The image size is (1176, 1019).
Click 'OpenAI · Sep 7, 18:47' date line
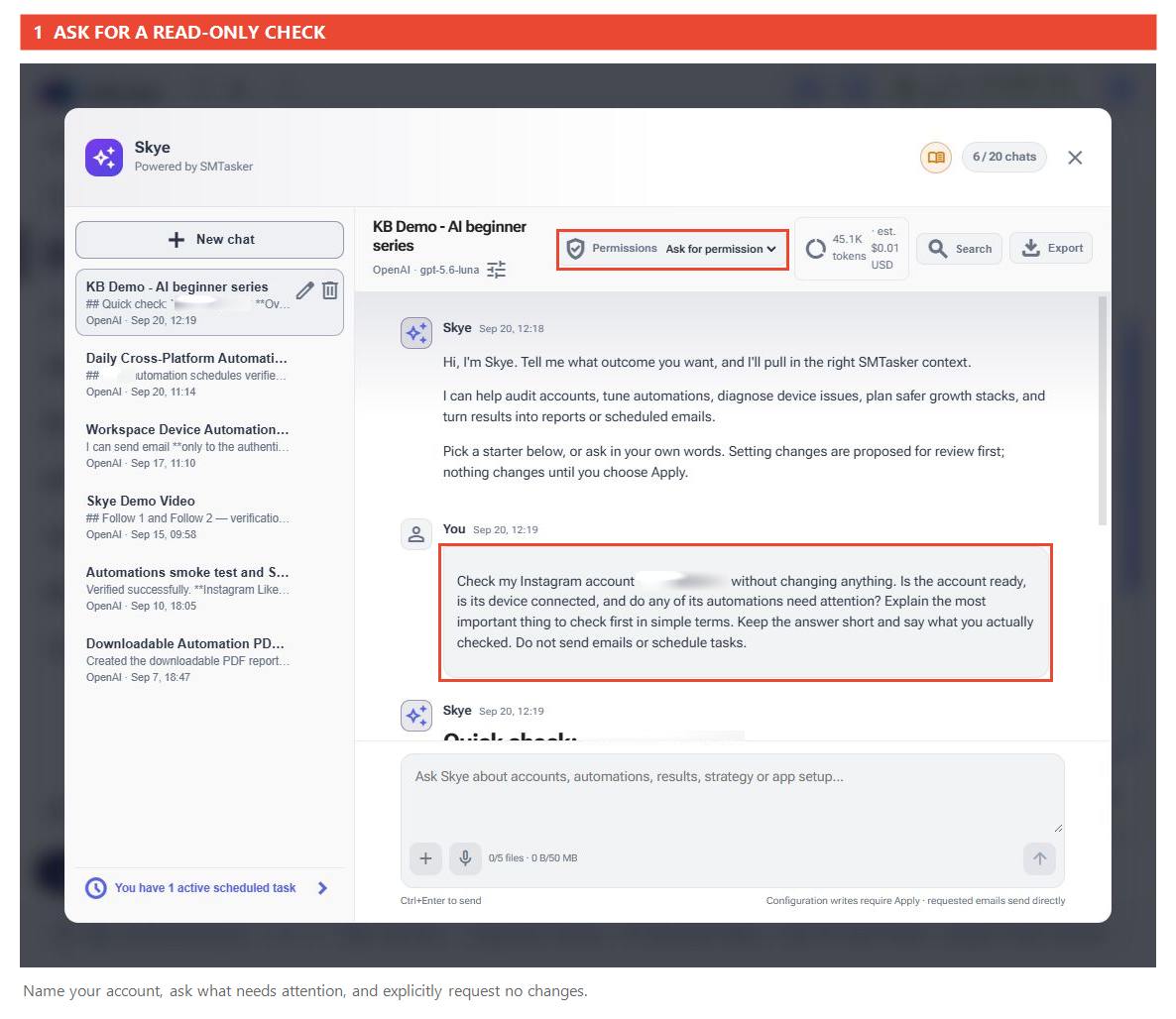pyautogui.click(x=138, y=677)
